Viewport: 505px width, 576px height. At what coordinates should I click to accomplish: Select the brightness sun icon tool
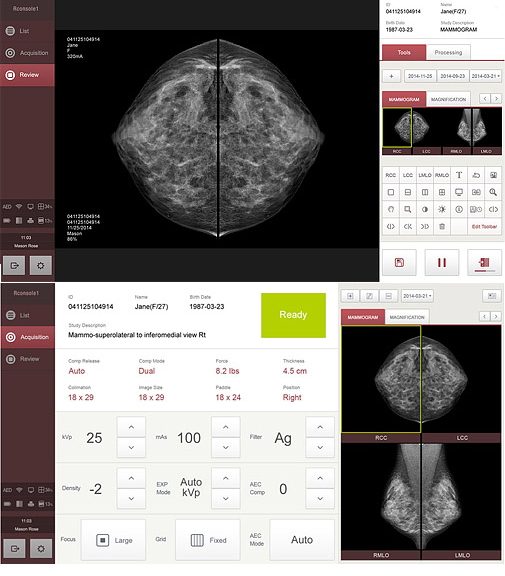pos(442,209)
